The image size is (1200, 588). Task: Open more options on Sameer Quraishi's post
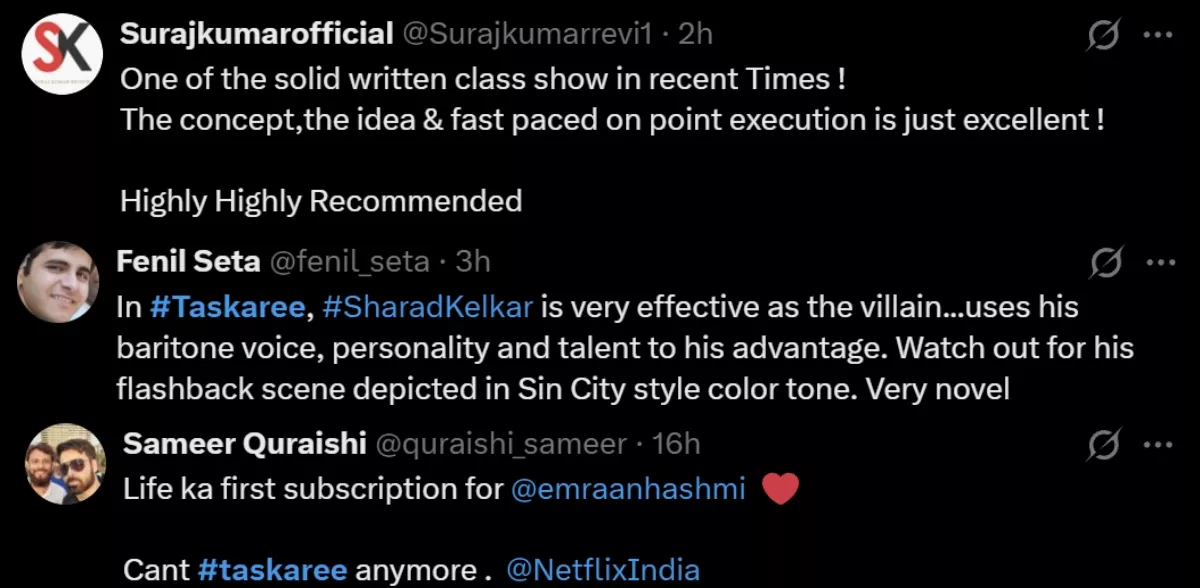click(x=1157, y=444)
